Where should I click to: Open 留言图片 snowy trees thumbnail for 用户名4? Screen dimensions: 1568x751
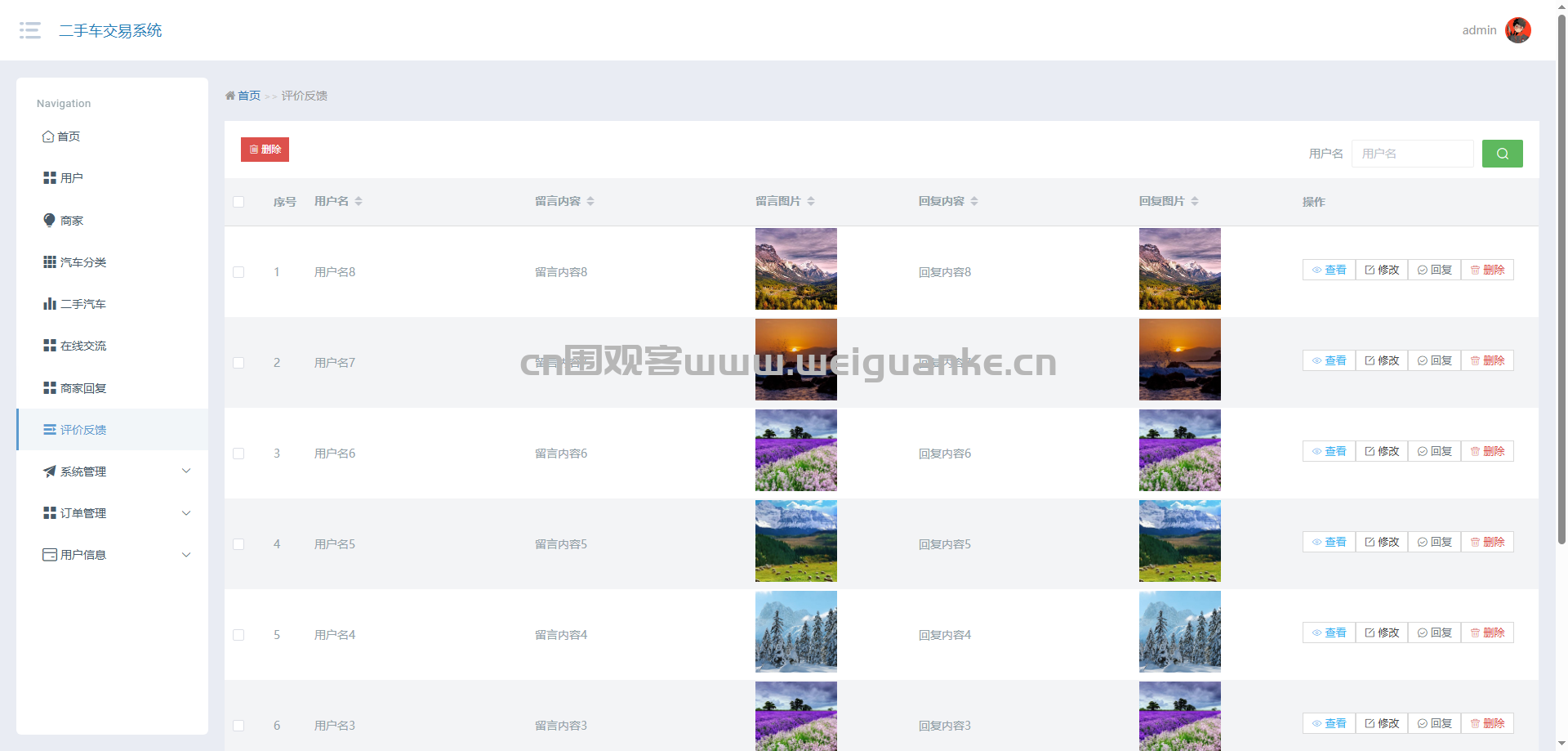[796, 632]
